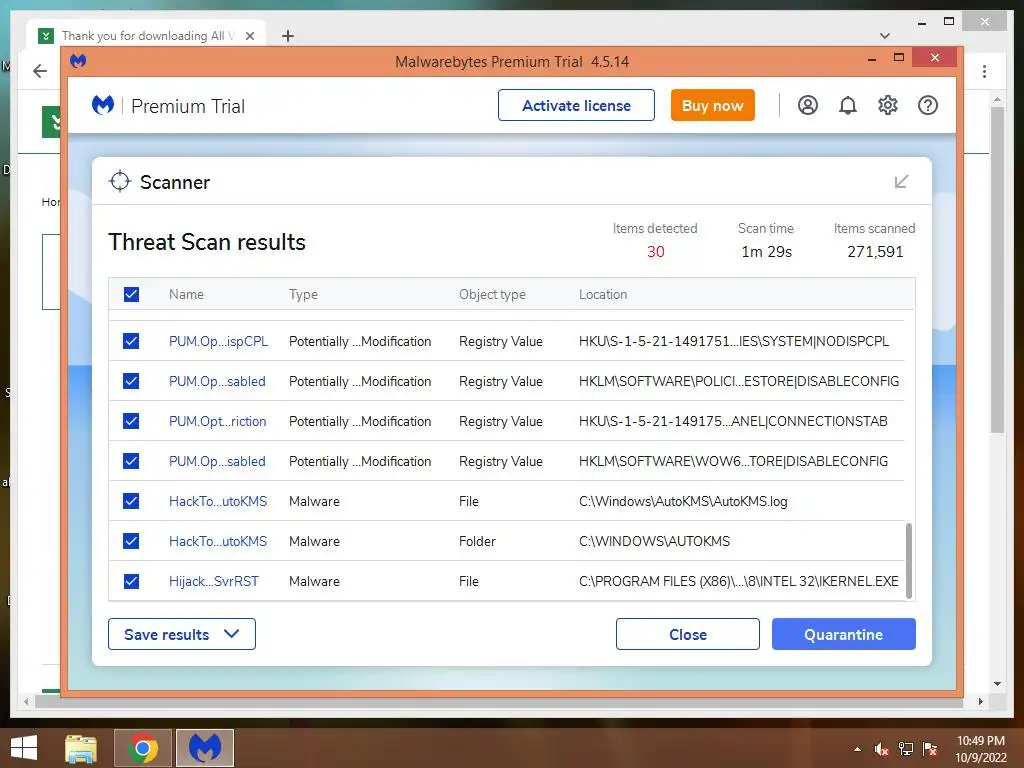
Task: Open a new Chrome tab
Action: (x=287, y=36)
